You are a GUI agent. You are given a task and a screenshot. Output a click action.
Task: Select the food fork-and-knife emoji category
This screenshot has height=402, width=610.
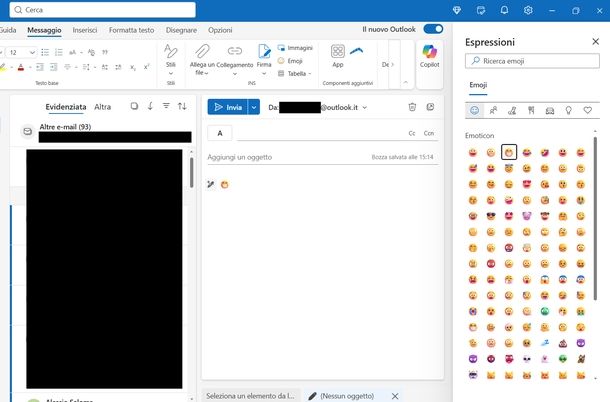pos(531,110)
